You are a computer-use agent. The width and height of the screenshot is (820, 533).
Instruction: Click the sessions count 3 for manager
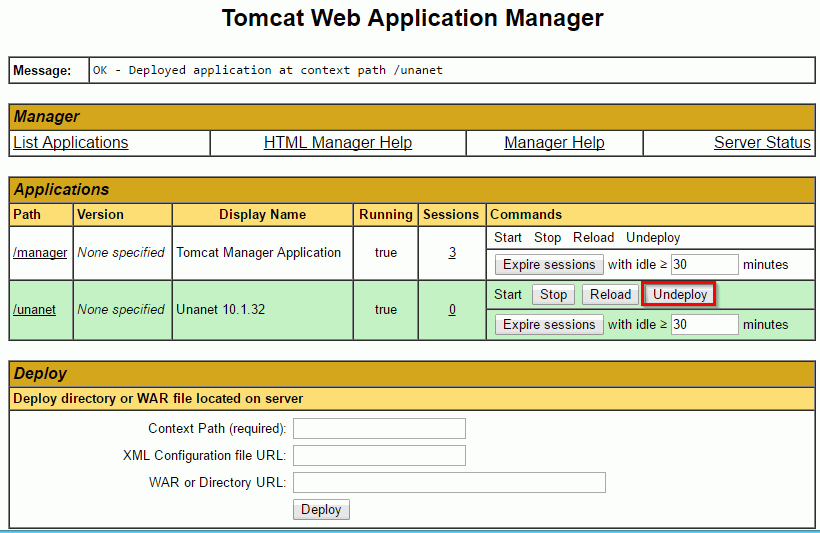point(452,253)
